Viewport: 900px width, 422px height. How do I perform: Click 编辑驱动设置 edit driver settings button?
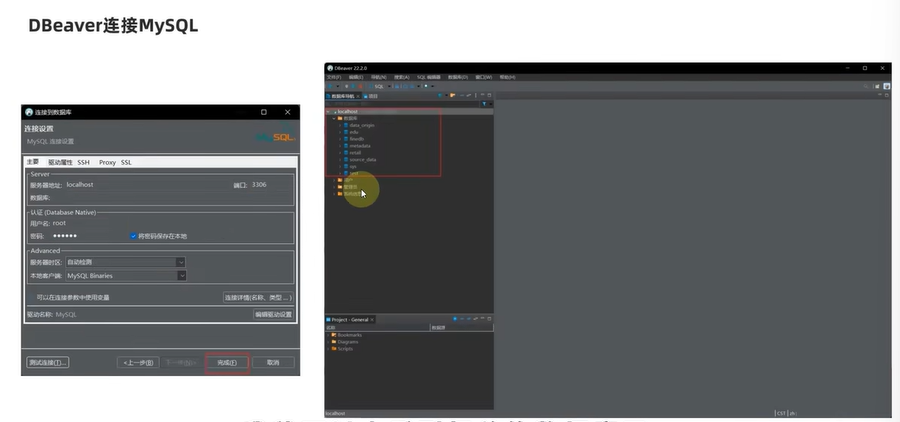coord(274,315)
